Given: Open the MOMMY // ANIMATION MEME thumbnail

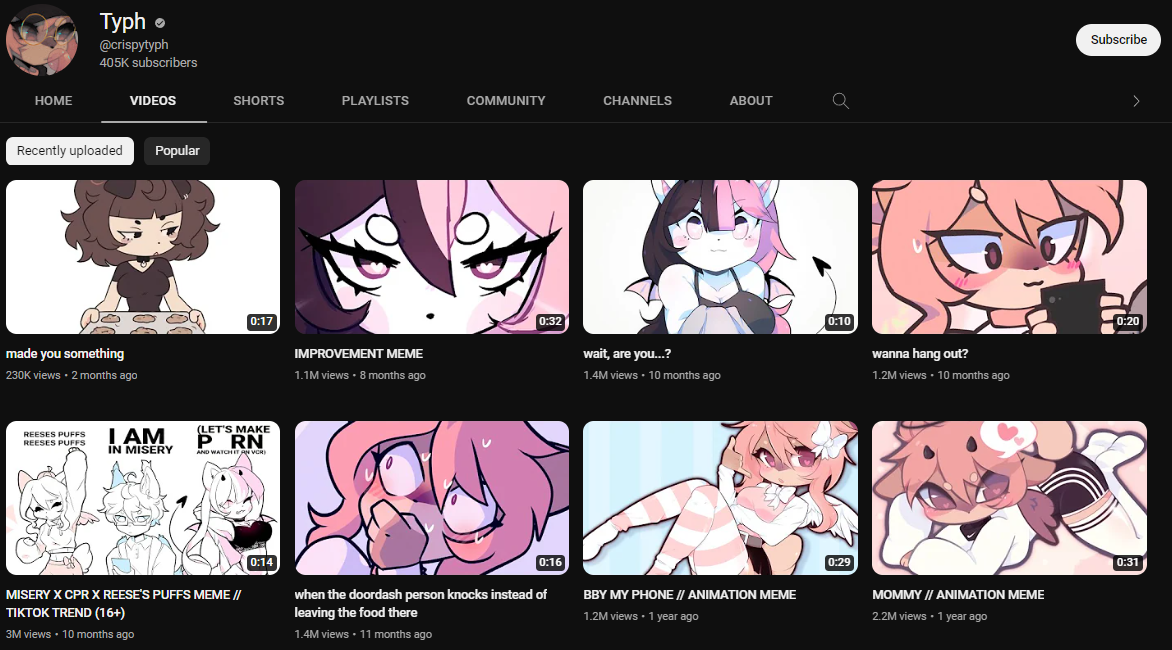Looking at the screenshot, I should [1009, 498].
